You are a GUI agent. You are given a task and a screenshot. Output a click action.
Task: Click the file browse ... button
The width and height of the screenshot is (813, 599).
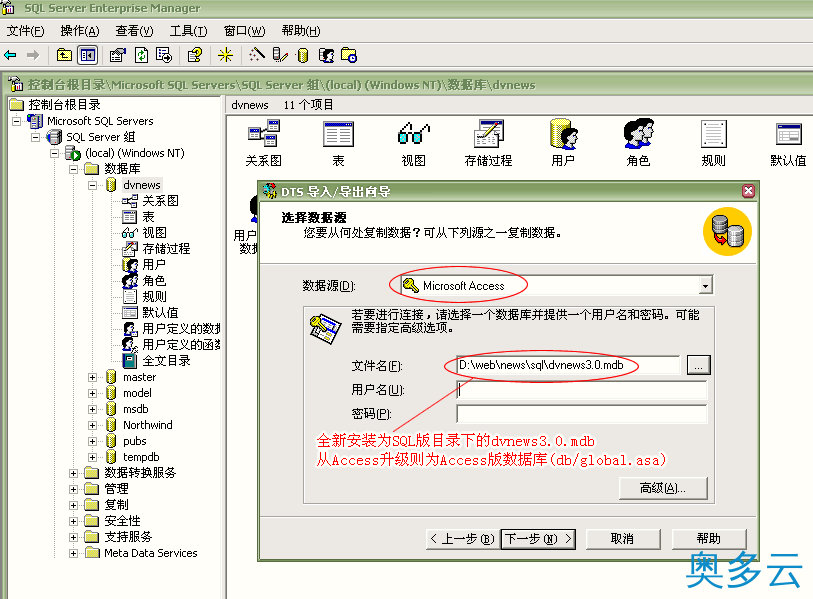(x=698, y=365)
